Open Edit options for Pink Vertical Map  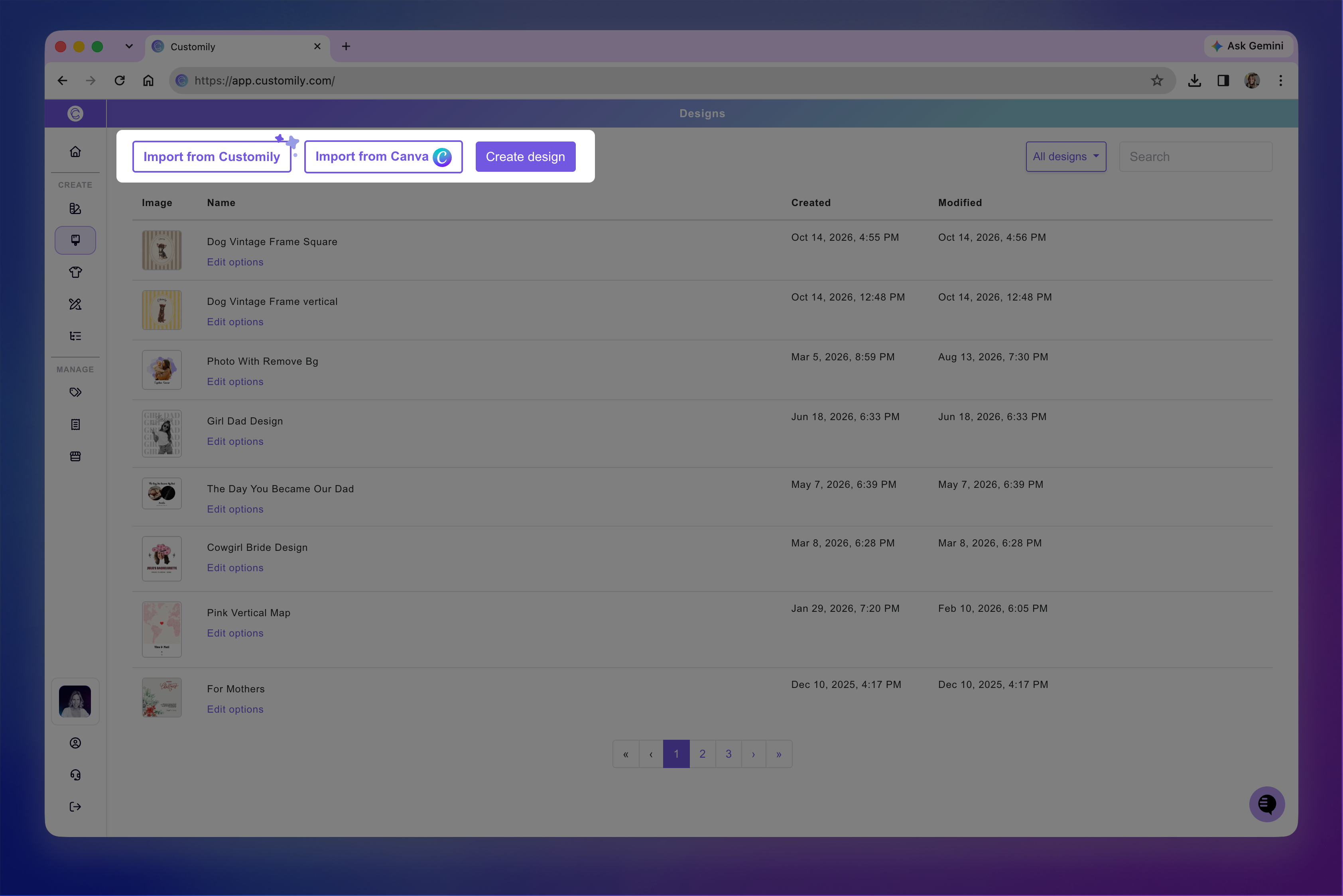(235, 633)
